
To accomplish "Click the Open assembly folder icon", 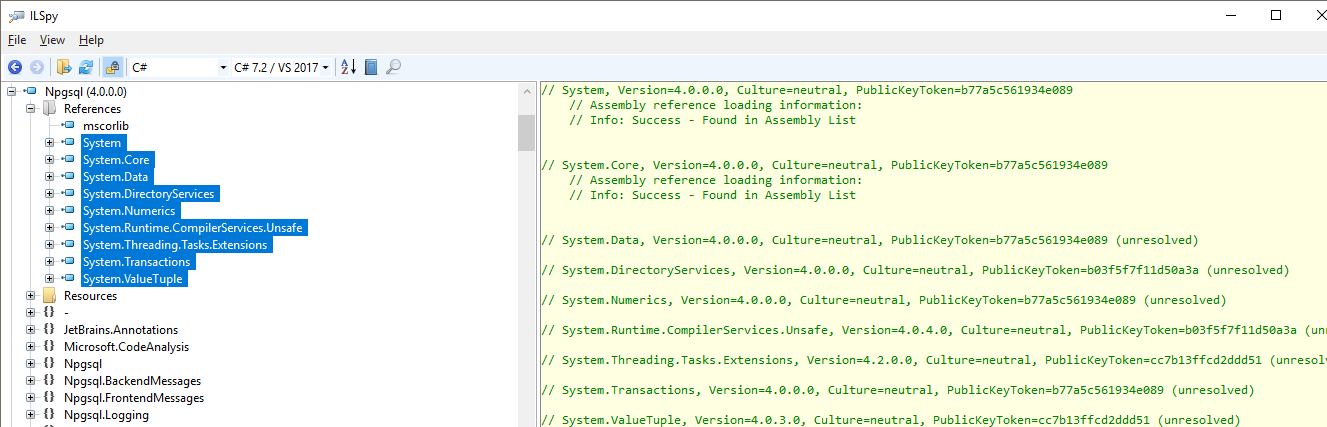I will [64, 67].
